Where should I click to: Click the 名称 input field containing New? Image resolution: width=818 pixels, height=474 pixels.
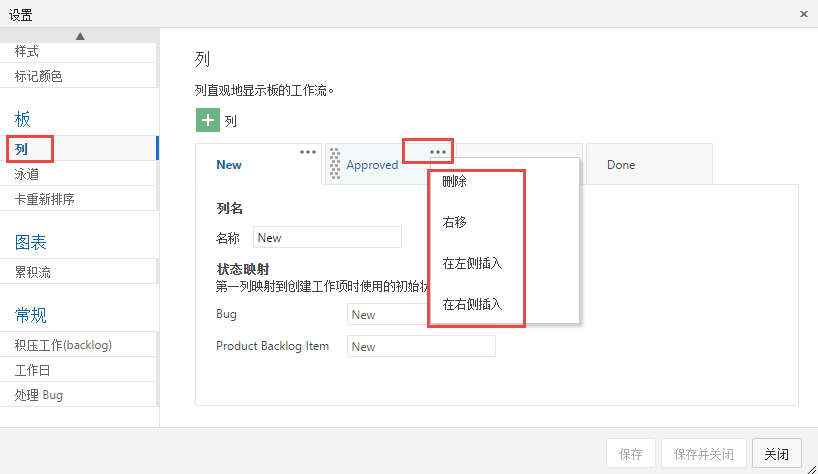327,237
